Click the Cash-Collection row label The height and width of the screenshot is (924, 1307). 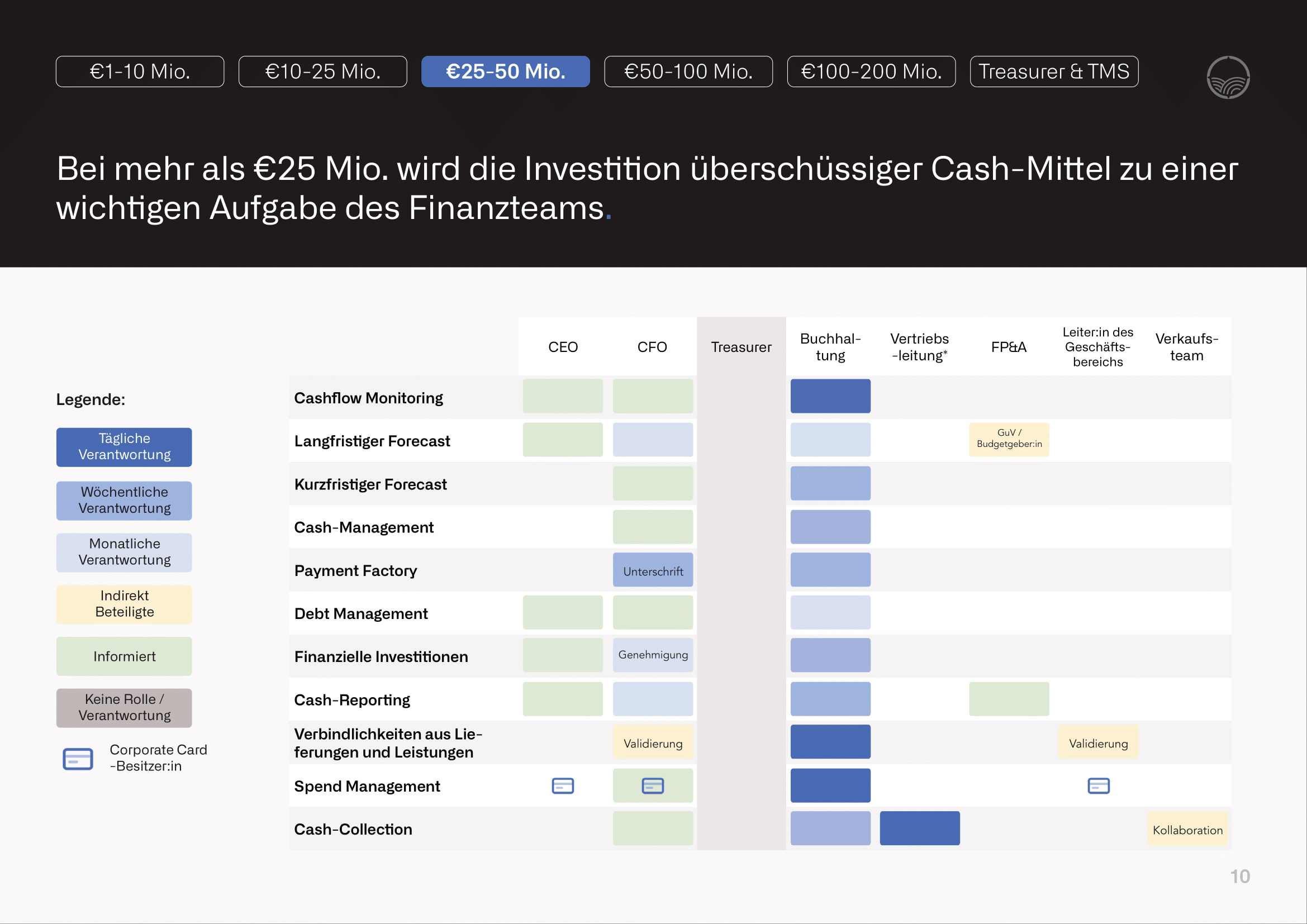pyautogui.click(x=353, y=830)
